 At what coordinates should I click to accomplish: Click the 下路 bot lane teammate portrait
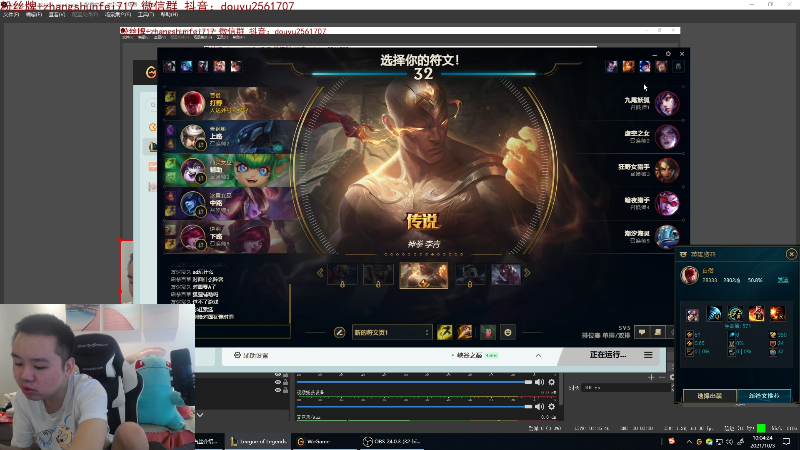point(192,237)
